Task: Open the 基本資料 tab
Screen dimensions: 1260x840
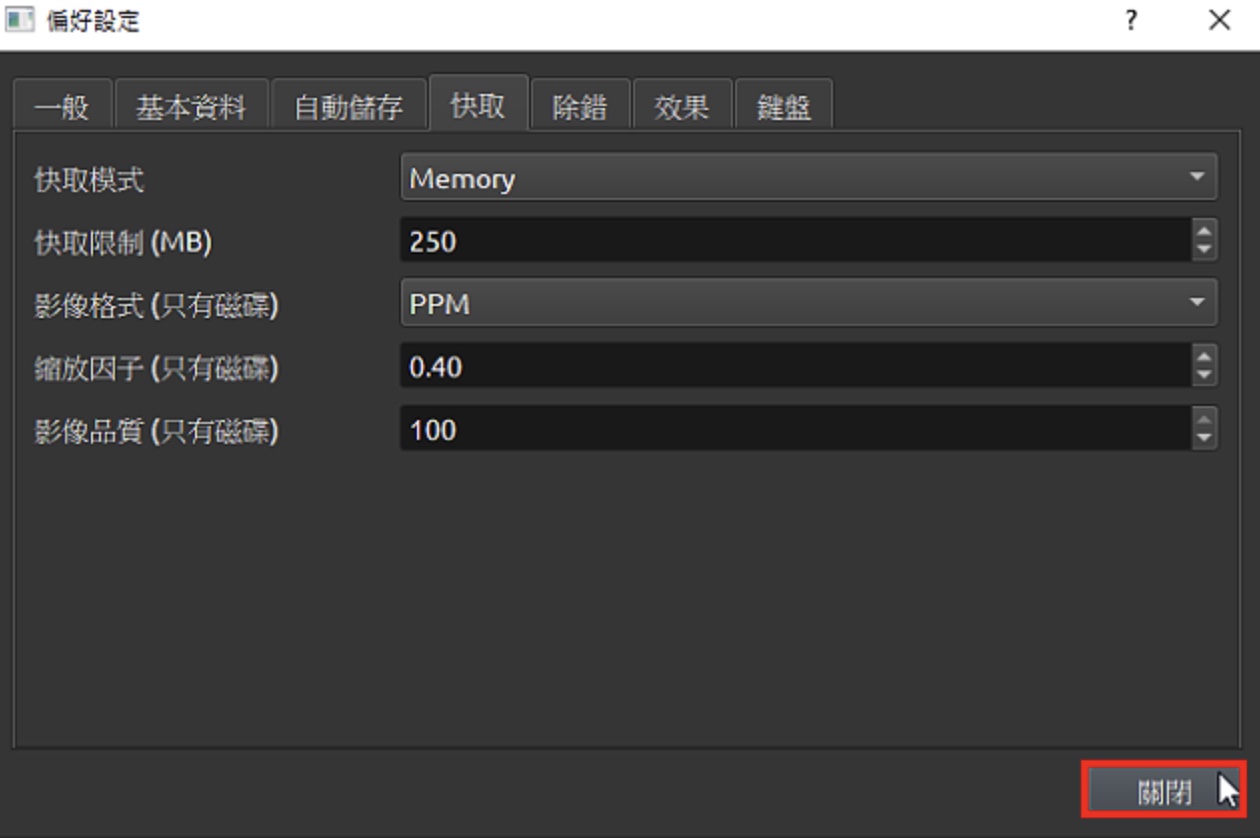Action: pos(191,104)
